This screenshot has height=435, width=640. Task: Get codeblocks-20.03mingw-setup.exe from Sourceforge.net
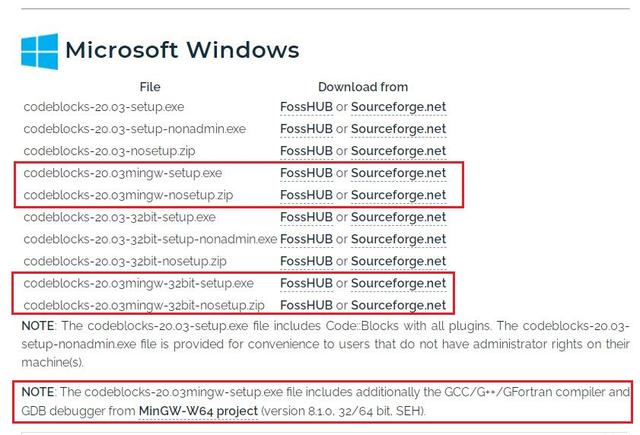click(398, 173)
